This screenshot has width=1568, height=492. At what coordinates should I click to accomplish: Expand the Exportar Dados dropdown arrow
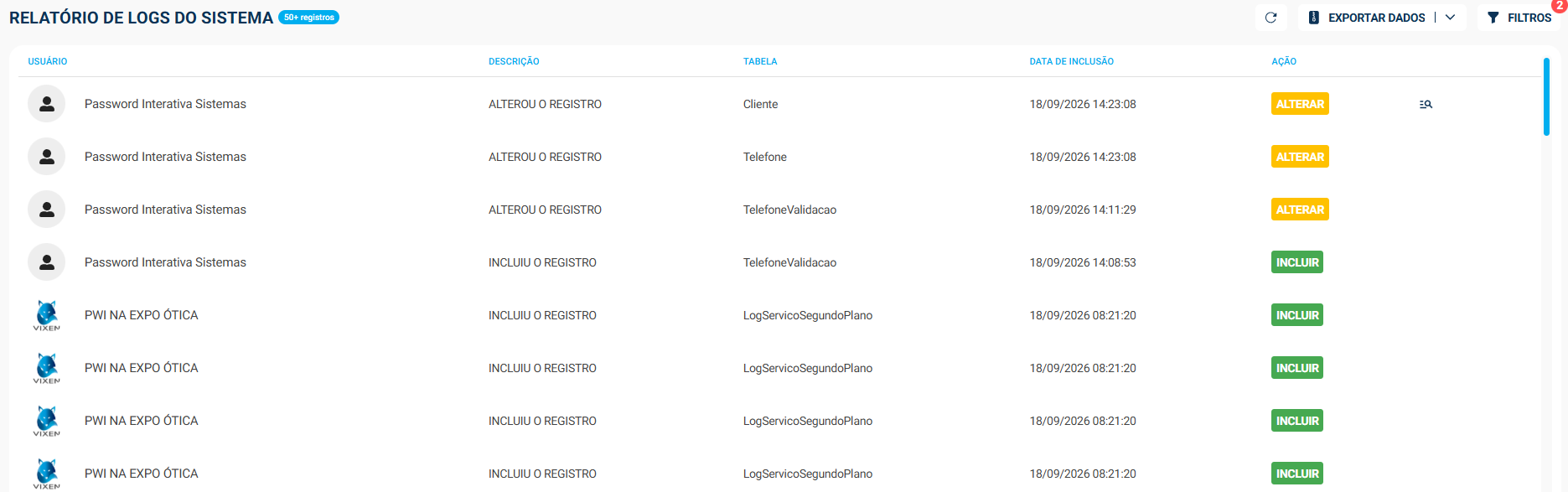[1450, 18]
